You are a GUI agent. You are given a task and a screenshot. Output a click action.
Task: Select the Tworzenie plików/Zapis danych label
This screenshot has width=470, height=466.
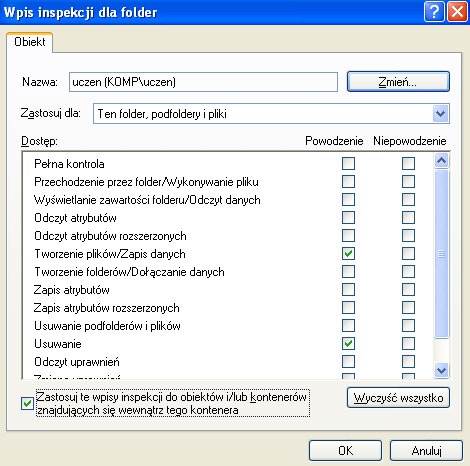coord(110,254)
